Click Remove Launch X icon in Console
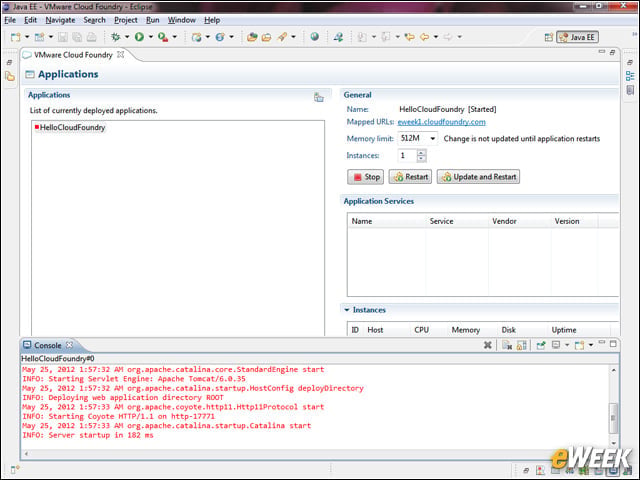 487,345
